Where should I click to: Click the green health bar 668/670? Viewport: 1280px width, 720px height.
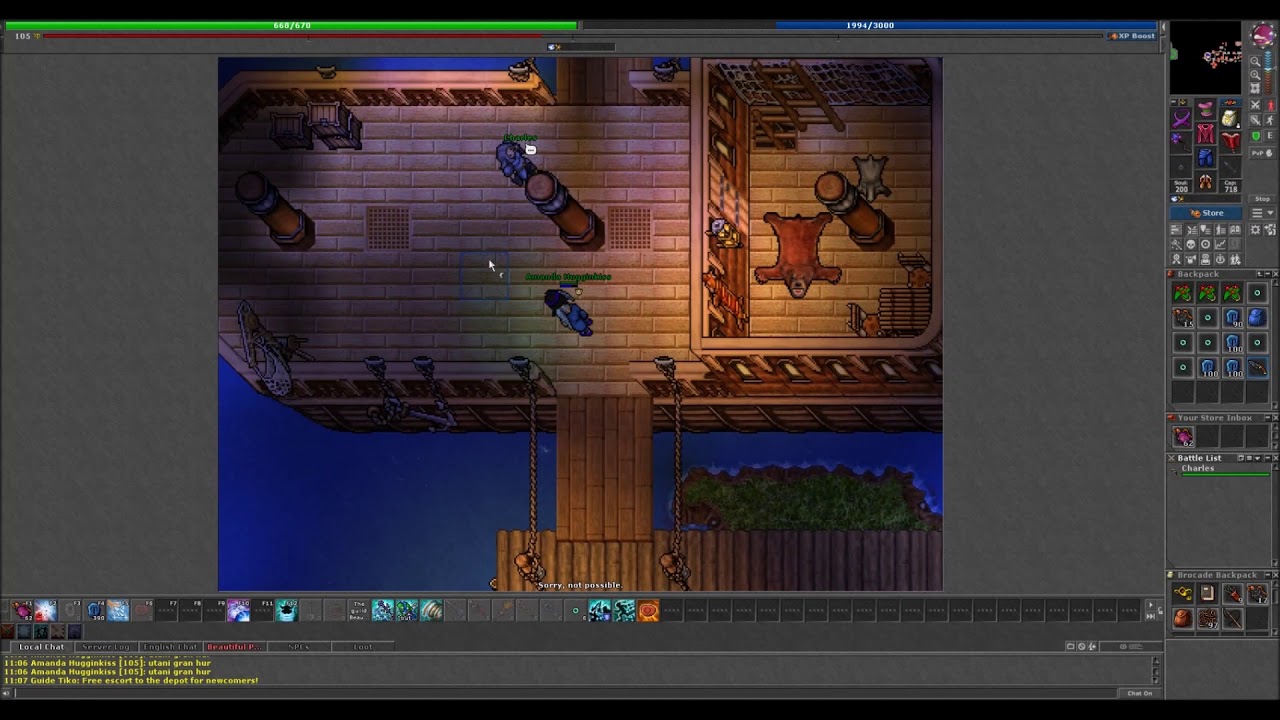click(x=291, y=25)
